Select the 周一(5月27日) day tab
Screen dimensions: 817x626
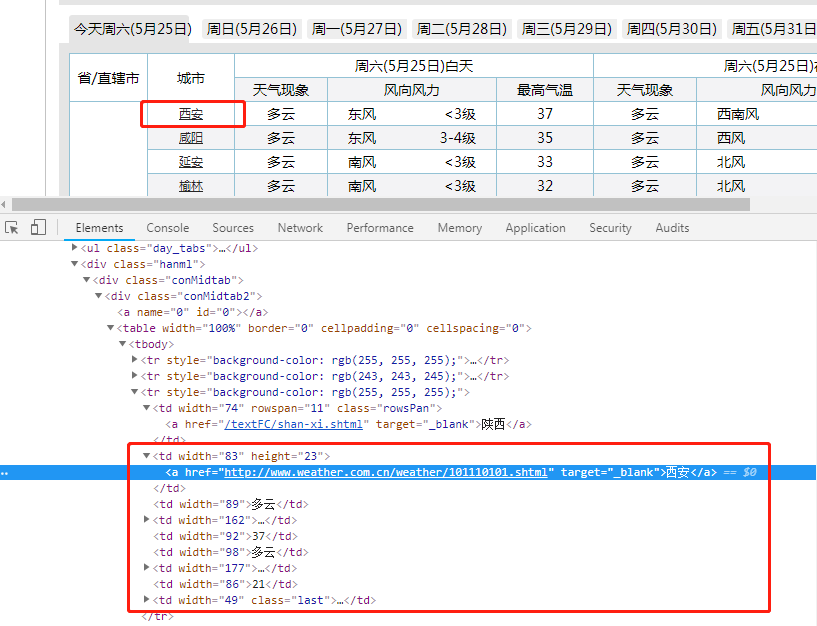(x=357, y=29)
